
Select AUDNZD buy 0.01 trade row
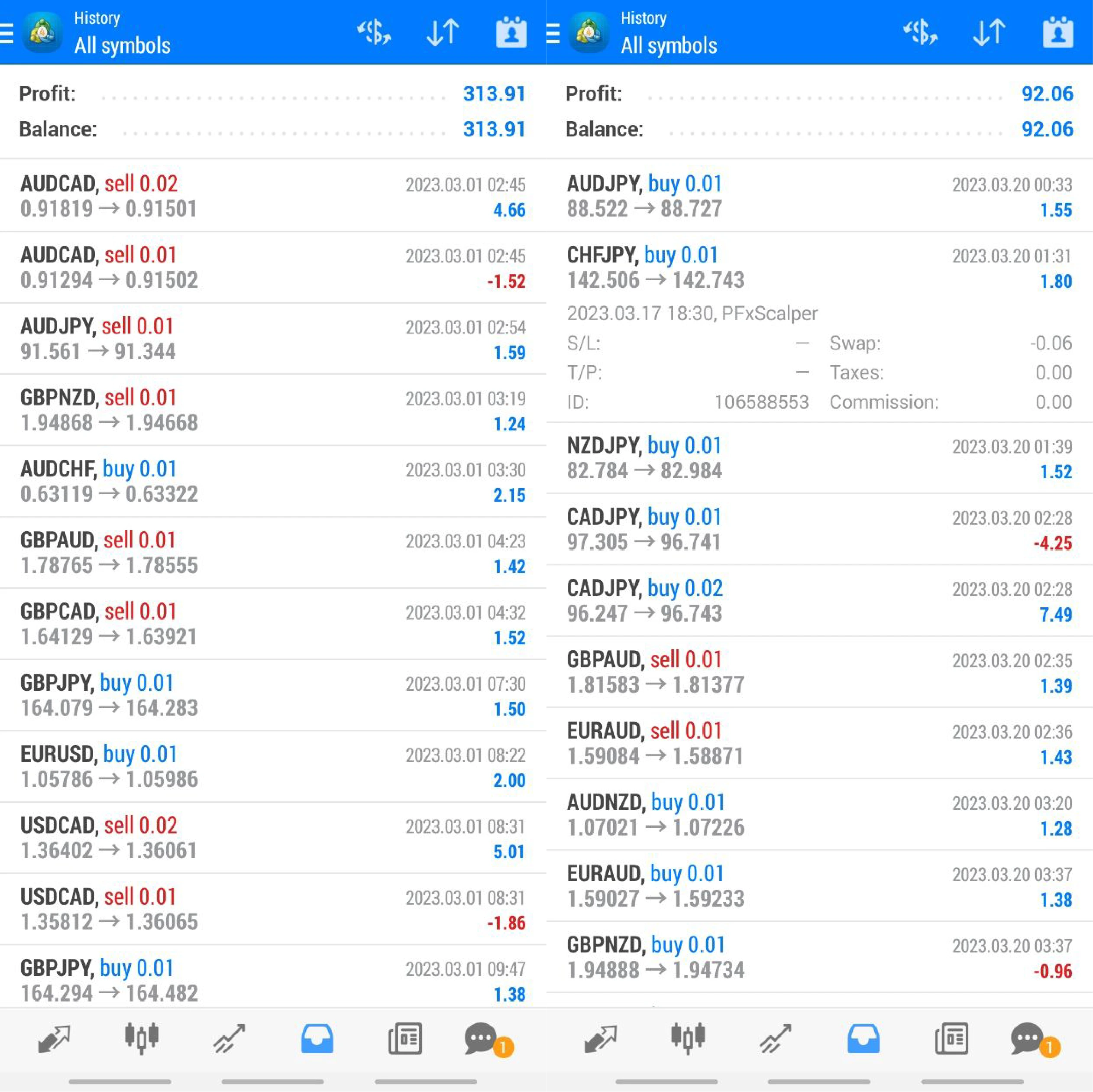(820, 814)
